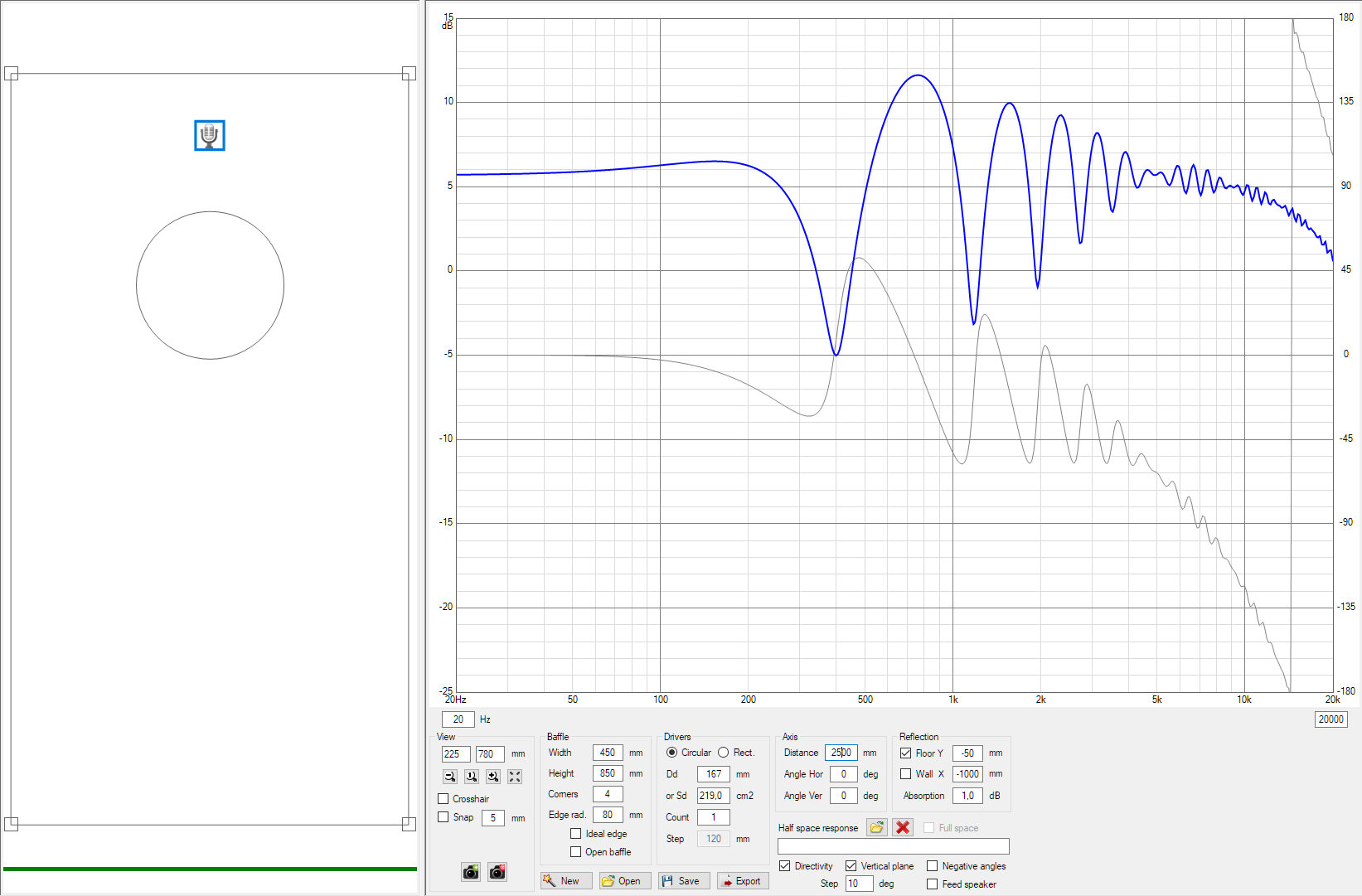Edit the Corners count field

[608, 794]
